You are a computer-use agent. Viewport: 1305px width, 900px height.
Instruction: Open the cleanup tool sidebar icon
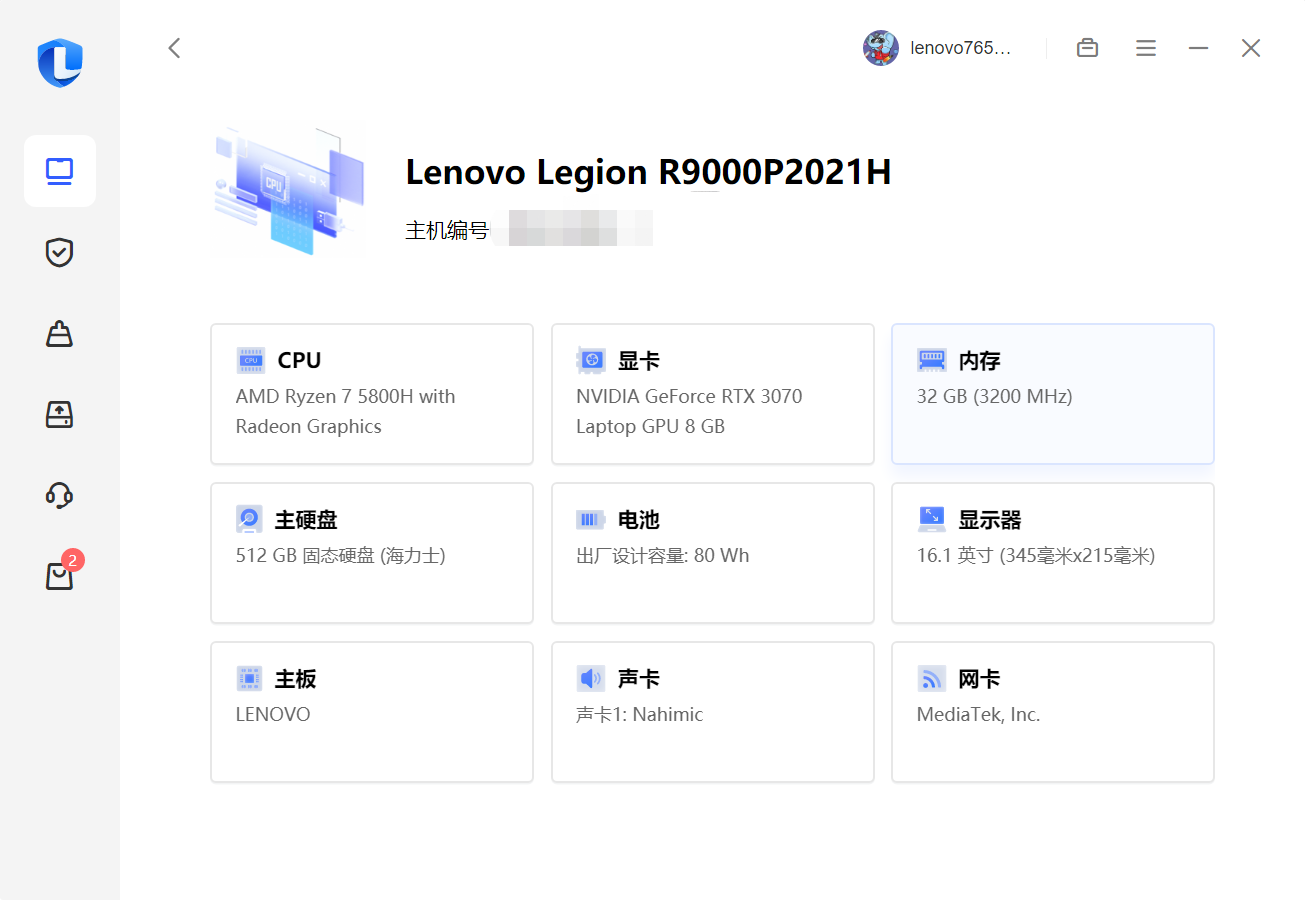click(60, 333)
